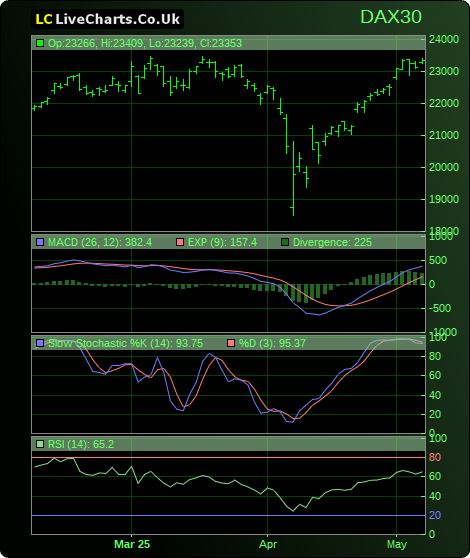Viewport: 470px width, 558px height.
Task: Click the Divergence: 225 readout
Action: pyautogui.click(x=332, y=242)
